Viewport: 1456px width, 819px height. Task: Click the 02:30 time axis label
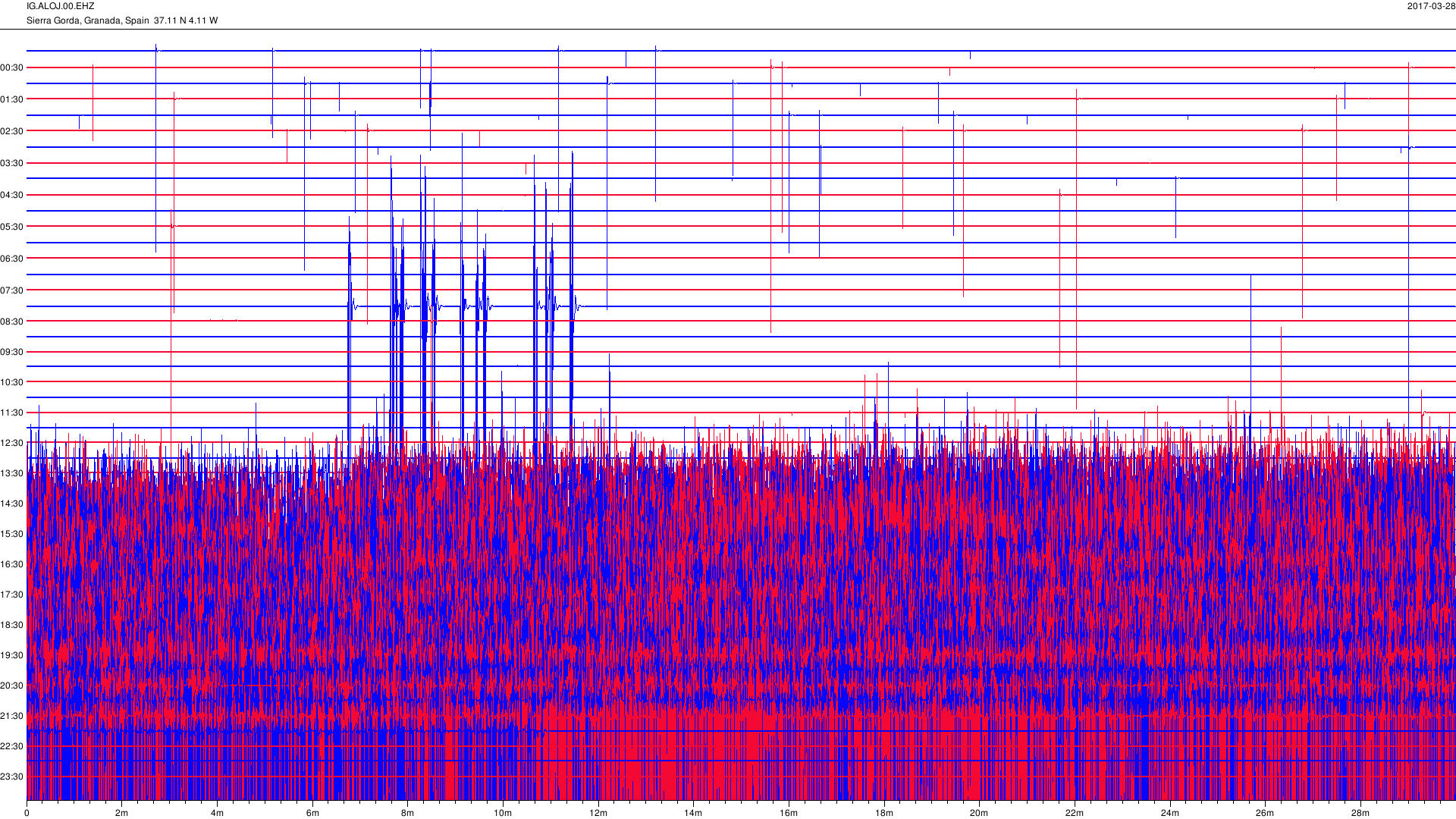click(12, 131)
